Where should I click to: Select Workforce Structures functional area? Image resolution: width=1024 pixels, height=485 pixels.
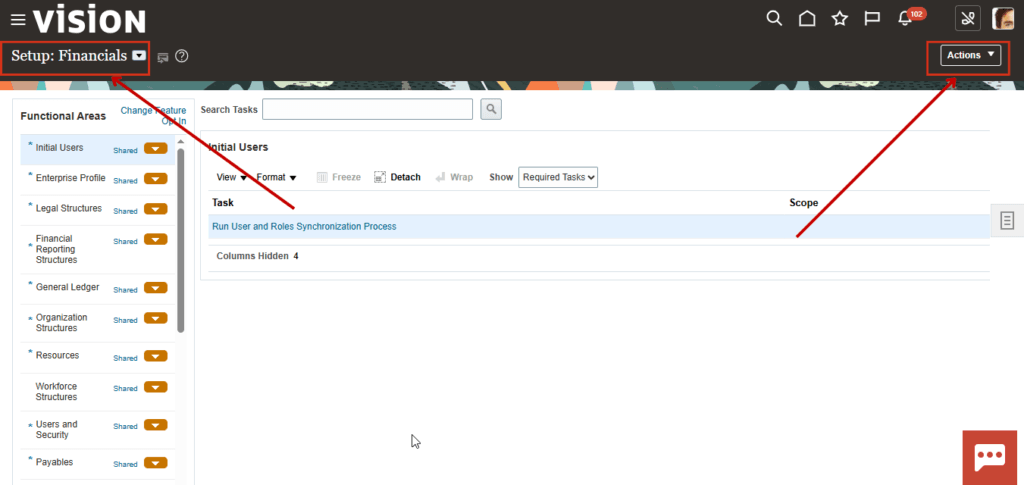coord(56,392)
